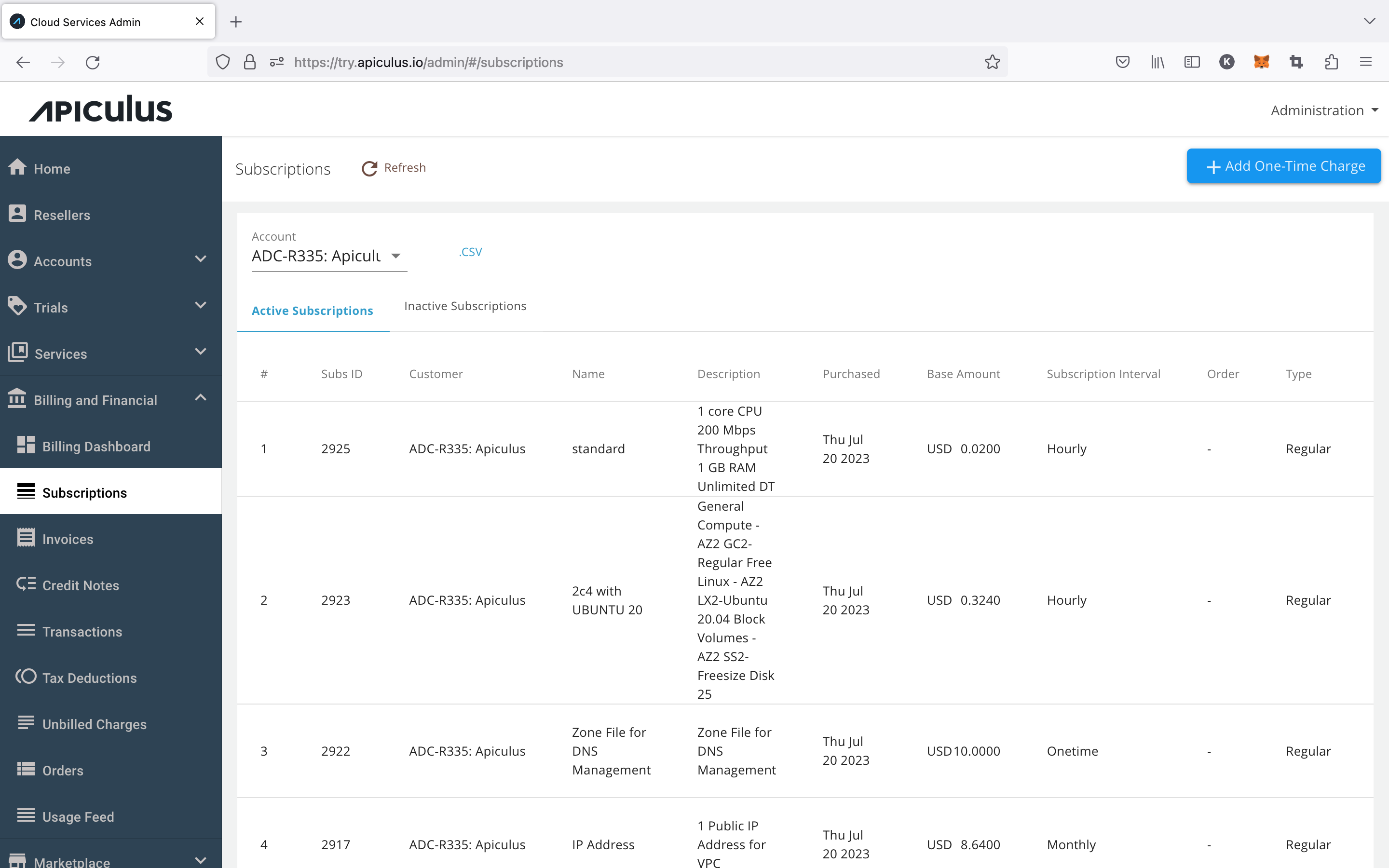1389x868 pixels.
Task: Refresh the subscriptions list
Action: point(393,168)
